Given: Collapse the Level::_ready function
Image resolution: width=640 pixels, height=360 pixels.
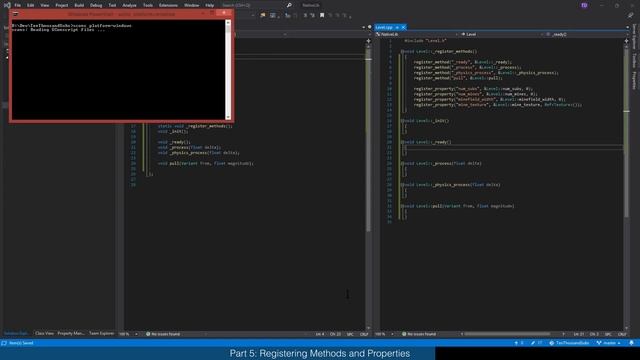Looking at the screenshot, I should [x=402, y=142].
